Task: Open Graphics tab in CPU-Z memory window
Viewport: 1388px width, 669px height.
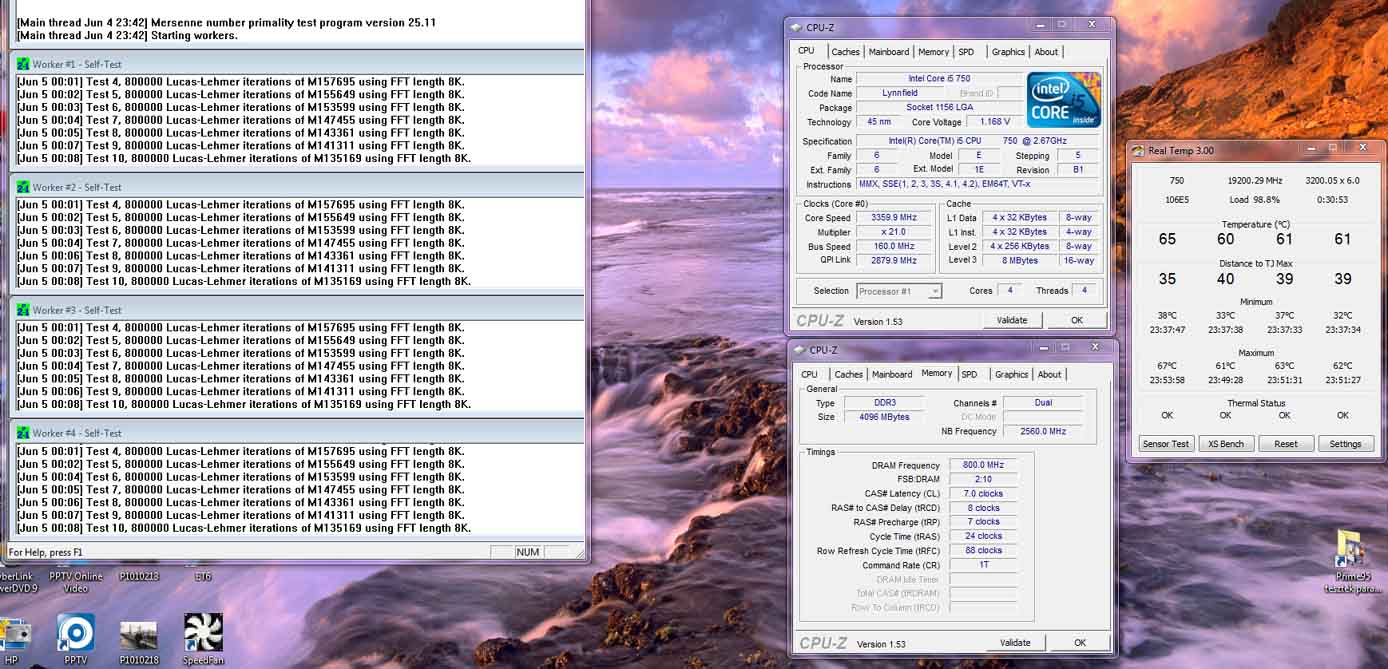Action: (1011, 374)
